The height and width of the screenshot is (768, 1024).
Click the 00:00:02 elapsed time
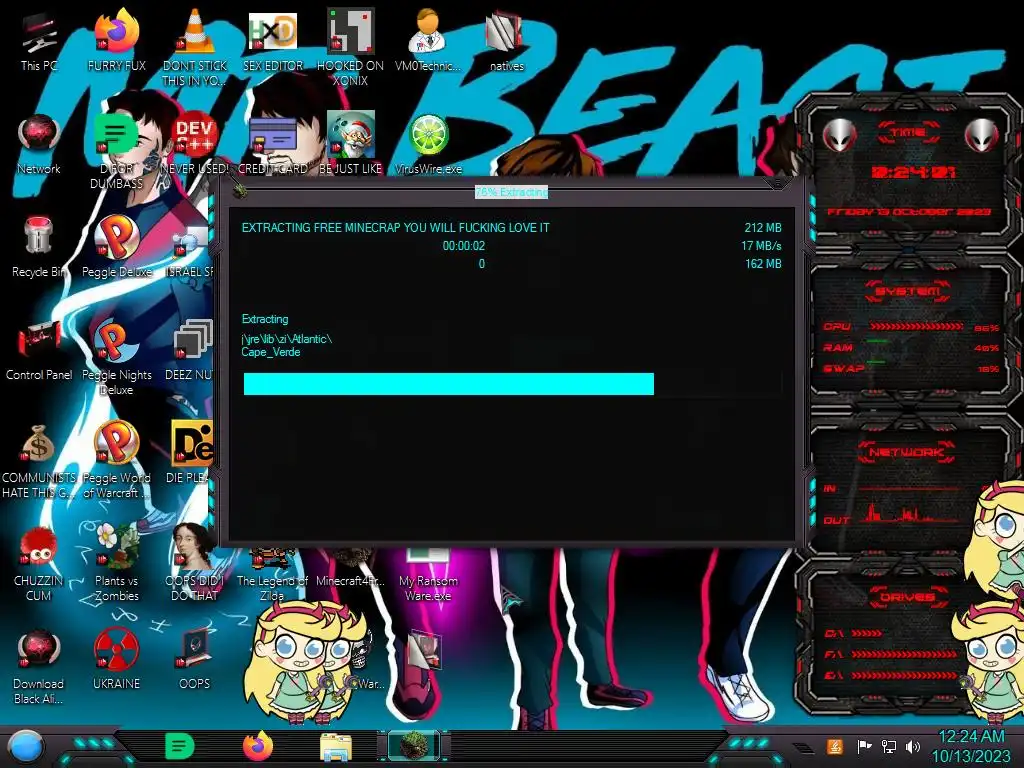point(464,246)
